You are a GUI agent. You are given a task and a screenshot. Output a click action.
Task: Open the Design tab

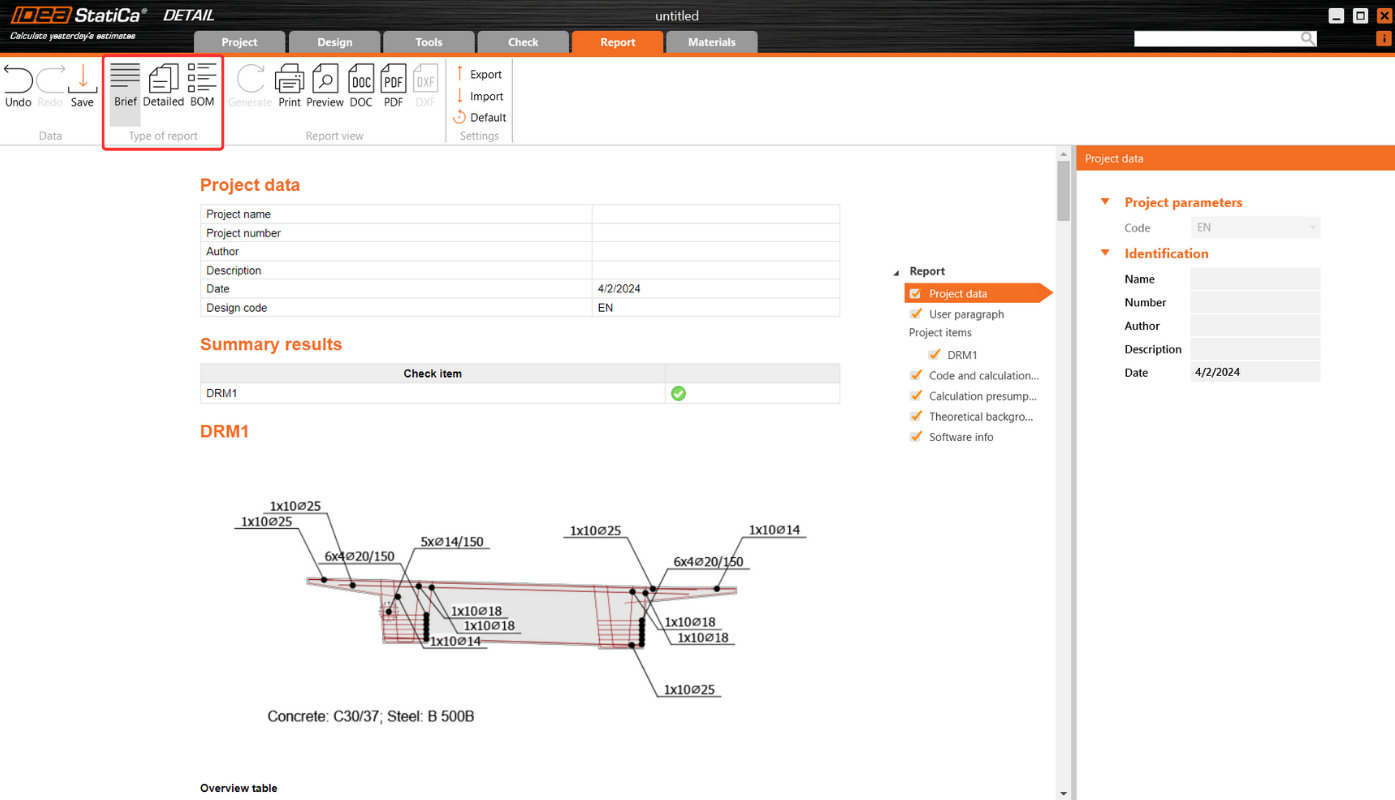coord(334,42)
